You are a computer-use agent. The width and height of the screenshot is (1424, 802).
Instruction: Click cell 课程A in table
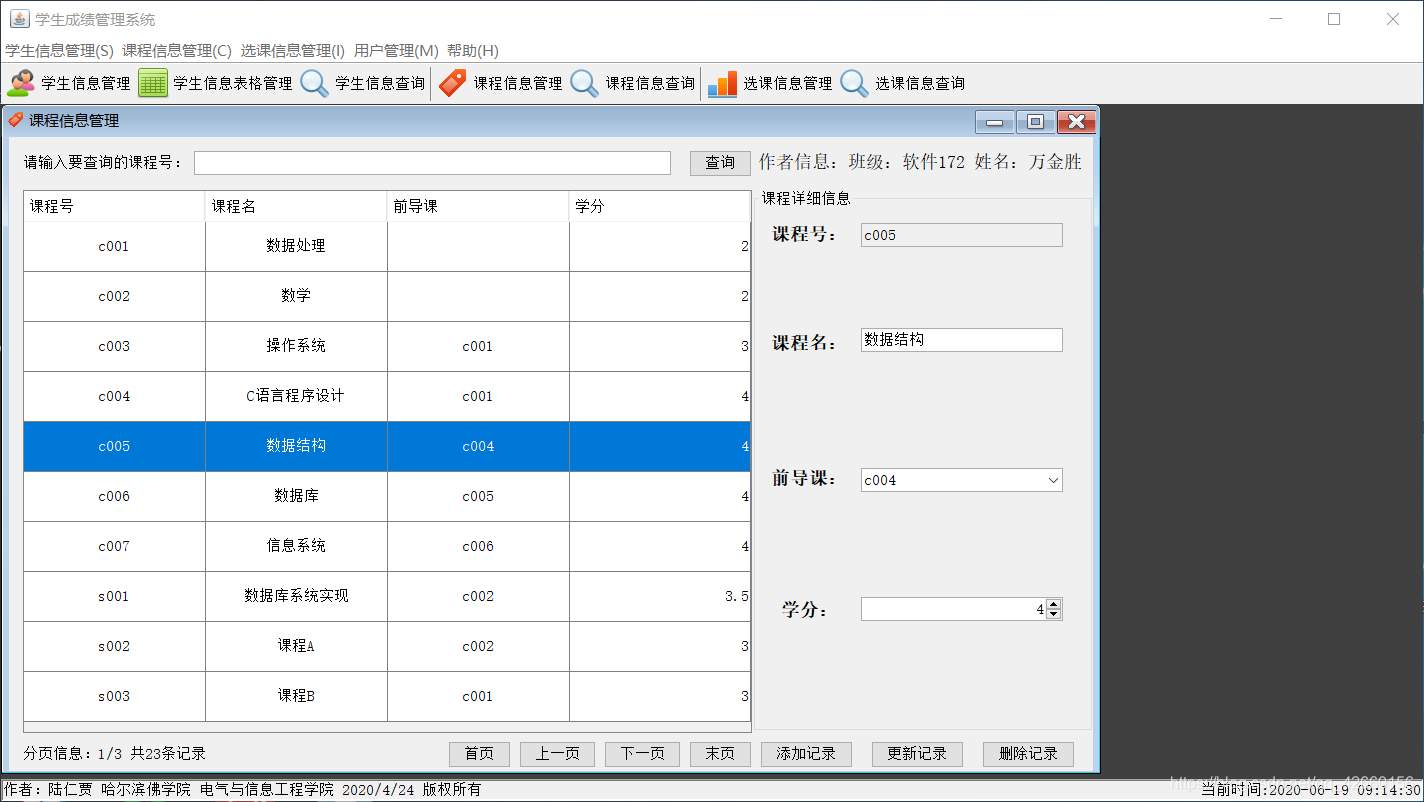(296, 646)
